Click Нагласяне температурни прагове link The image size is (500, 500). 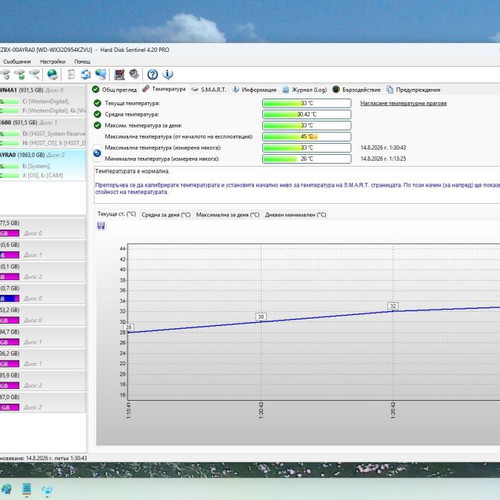403,103
